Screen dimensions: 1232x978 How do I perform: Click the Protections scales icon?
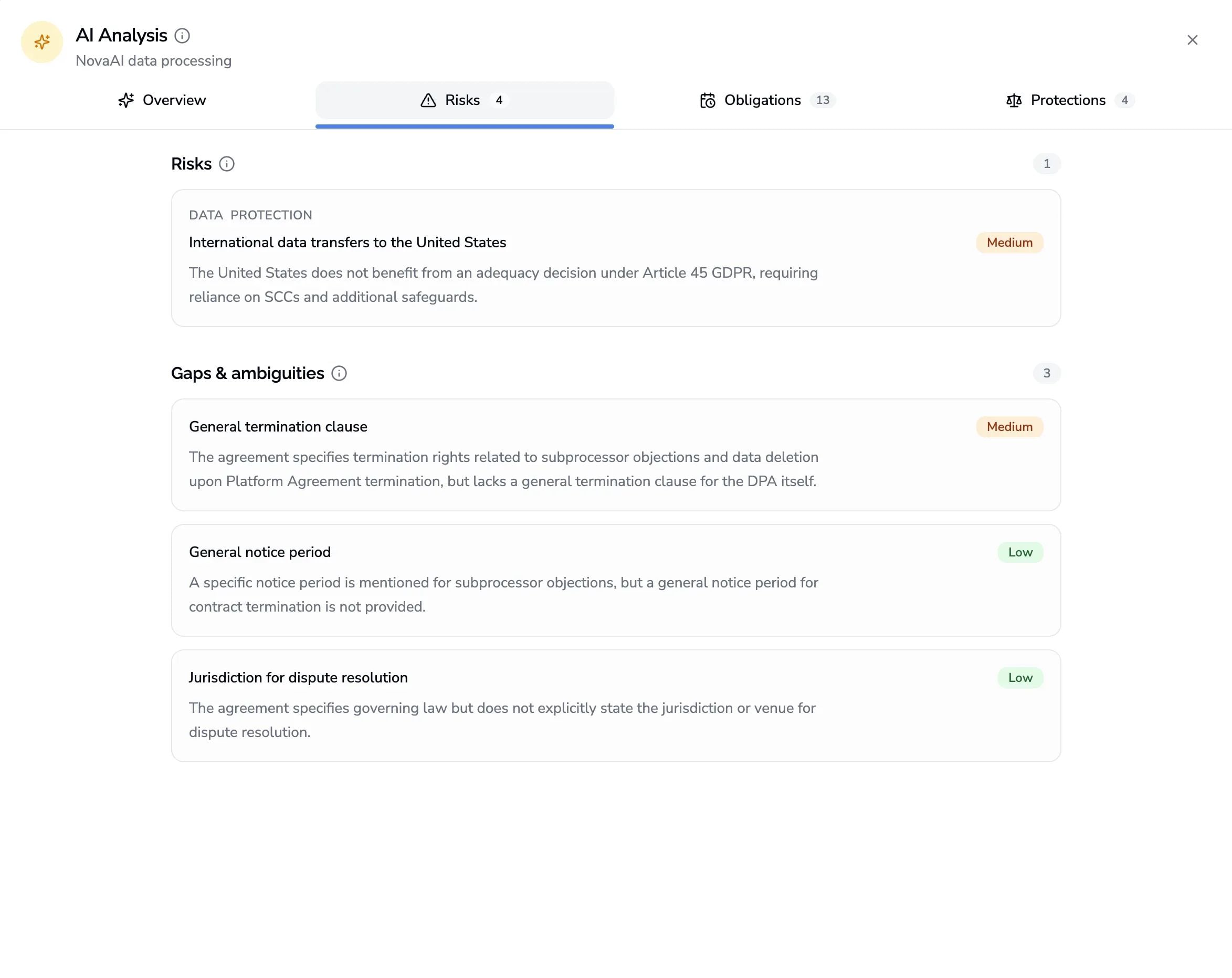(1014, 101)
